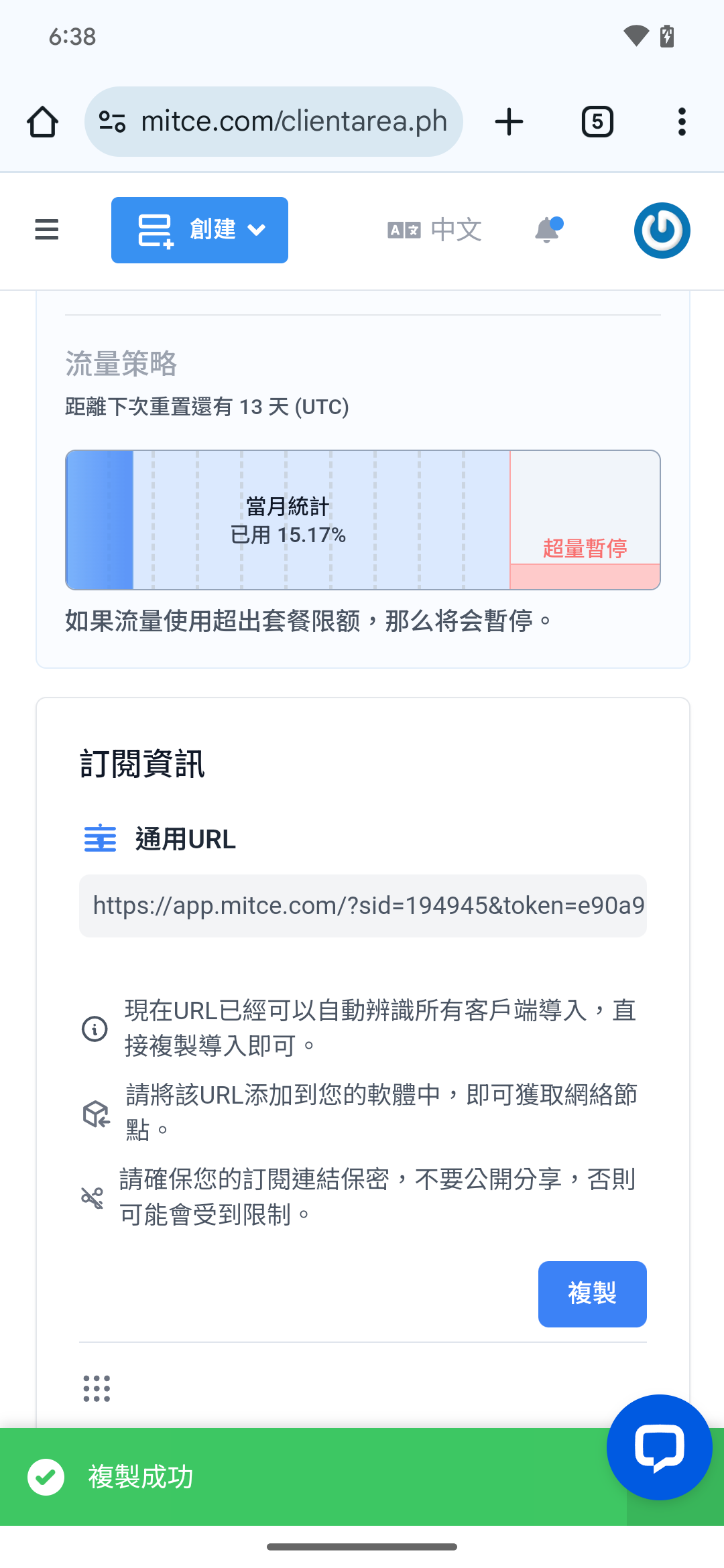This screenshot has width=724, height=1568.
Task: Show the open tabs switcher
Action: click(597, 122)
